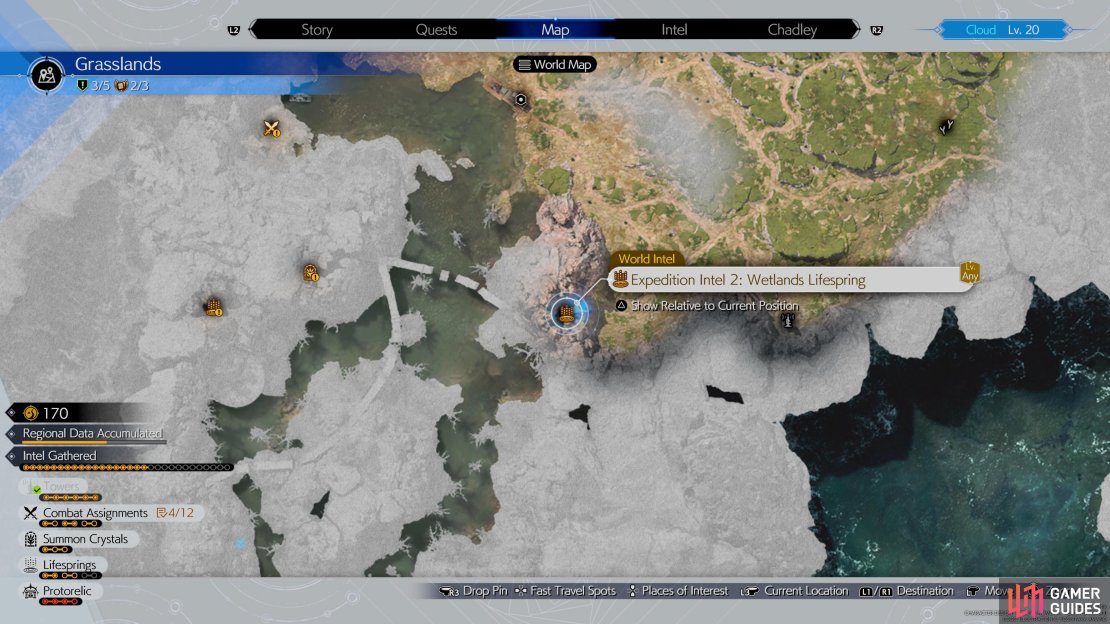
Task: Click the Protorelic icon in list
Action: [30, 591]
